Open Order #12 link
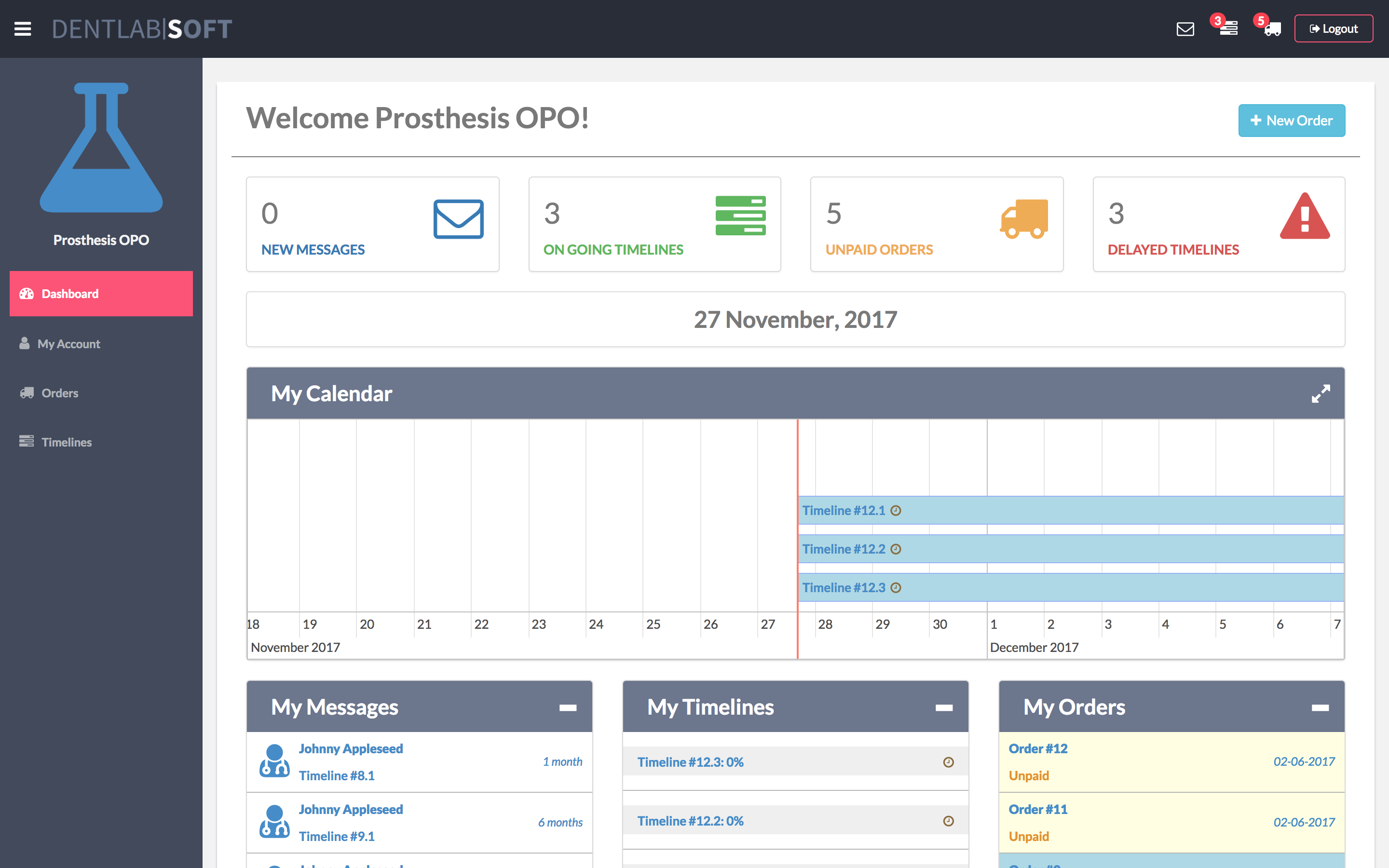This screenshot has height=868, width=1389. tap(1038, 748)
